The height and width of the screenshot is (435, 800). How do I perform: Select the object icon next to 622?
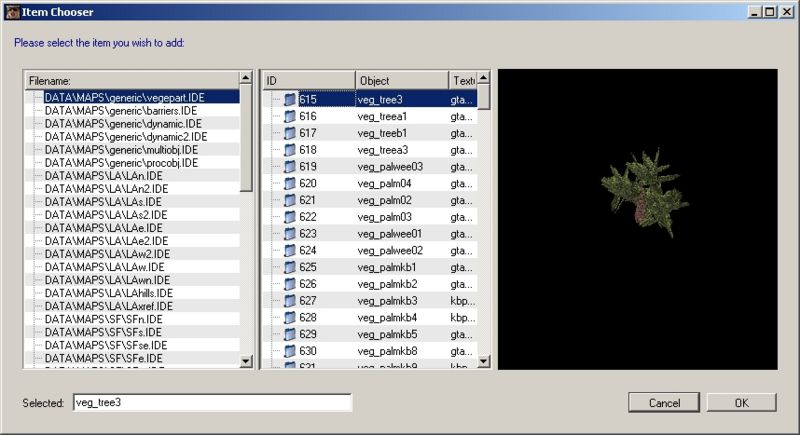point(290,217)
